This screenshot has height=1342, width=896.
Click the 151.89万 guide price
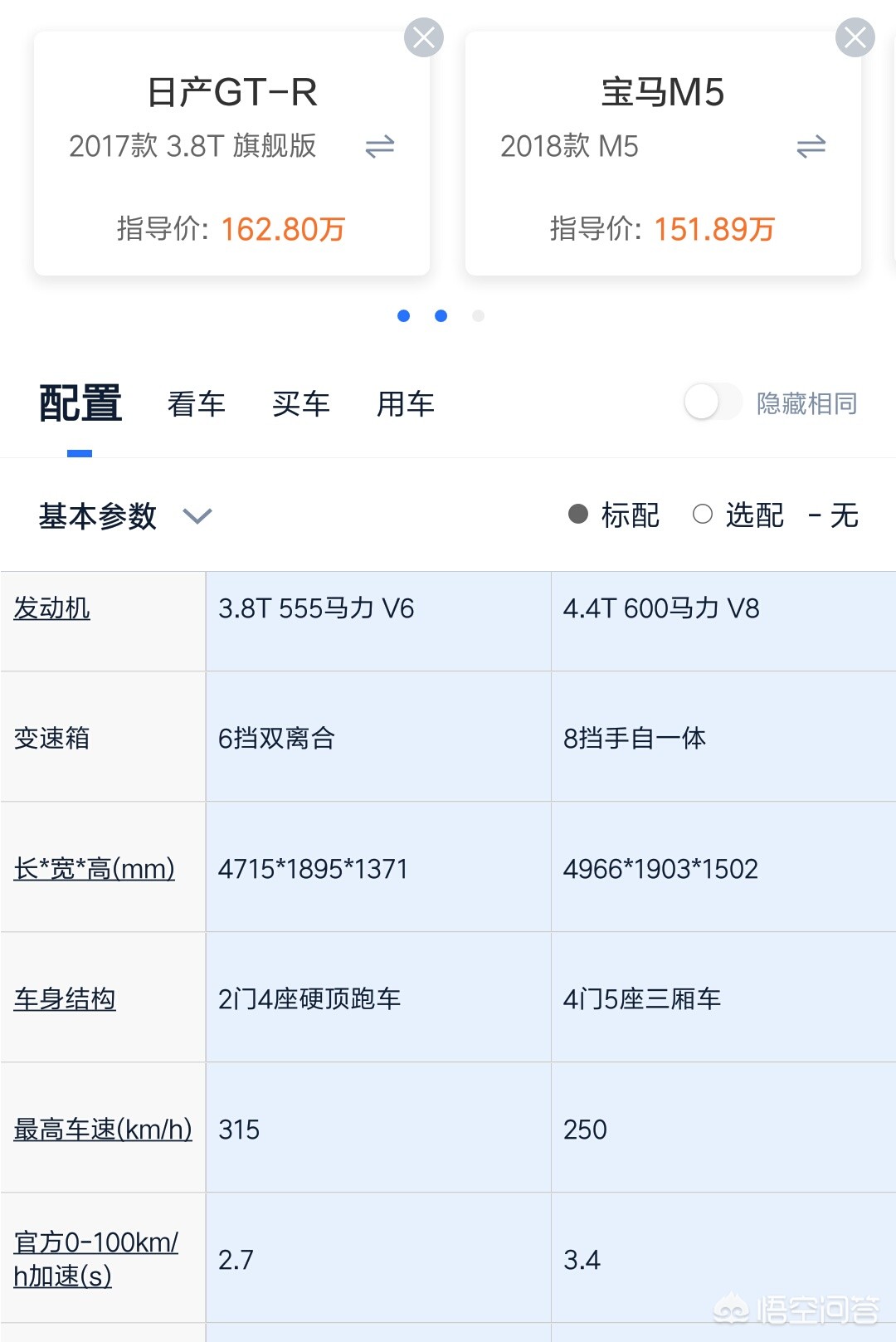pos(714,229)
